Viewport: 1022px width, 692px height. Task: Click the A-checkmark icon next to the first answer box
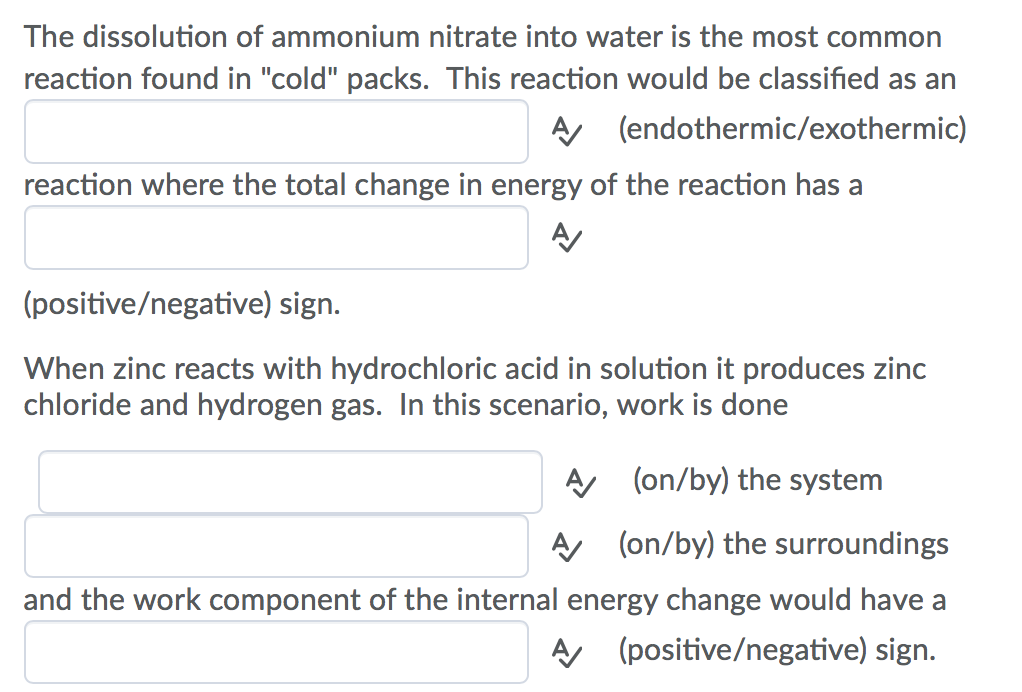[x=565, y=132]
